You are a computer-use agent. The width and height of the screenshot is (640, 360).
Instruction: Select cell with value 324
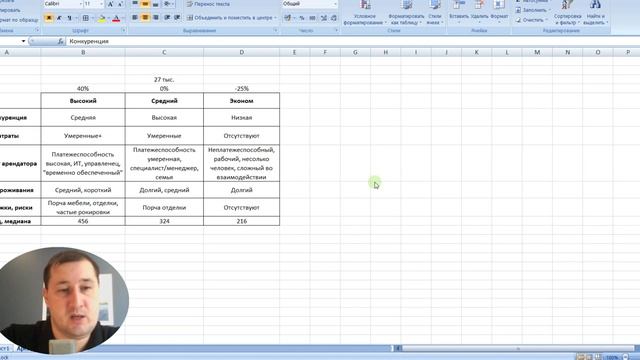click(x=164, y=221)
